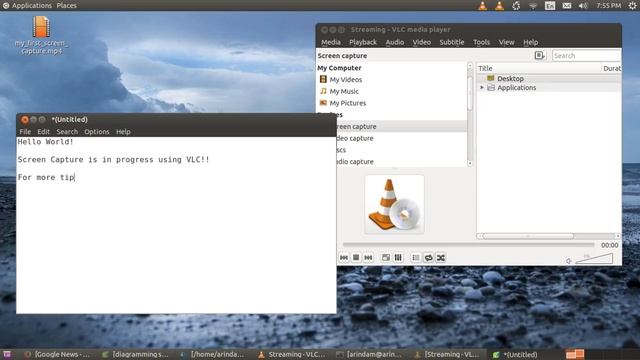
Task: Select the Desktop row in playlist
Action: pos(549,78)
